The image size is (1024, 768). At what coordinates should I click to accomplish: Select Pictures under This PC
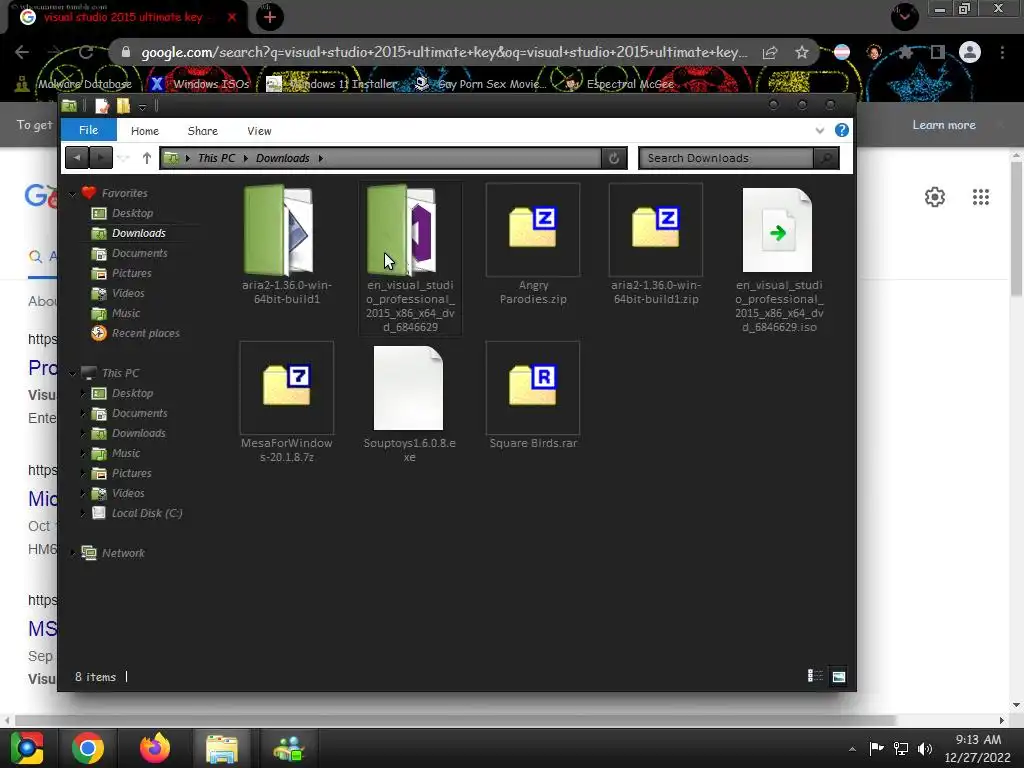click(122, 473)
